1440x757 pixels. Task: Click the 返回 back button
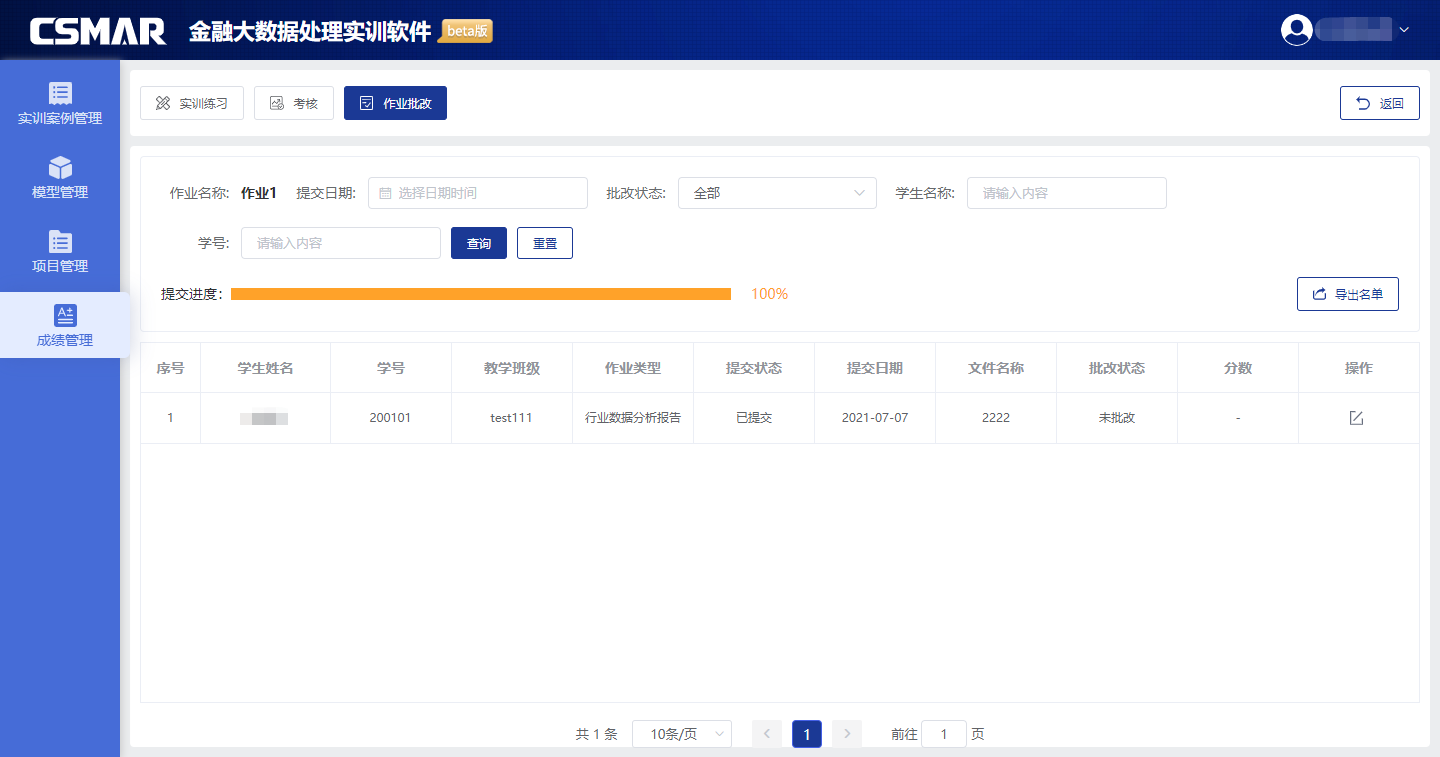1379,103
